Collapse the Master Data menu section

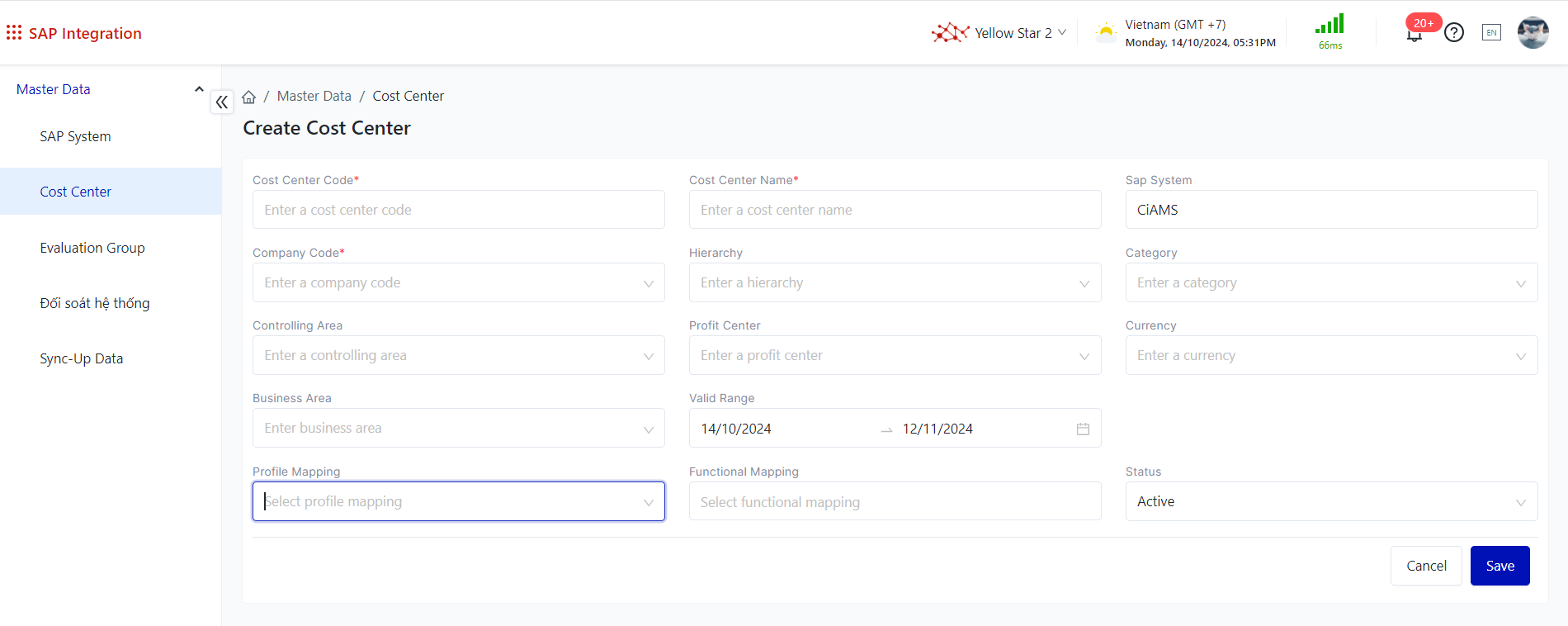tap(199, 89)
